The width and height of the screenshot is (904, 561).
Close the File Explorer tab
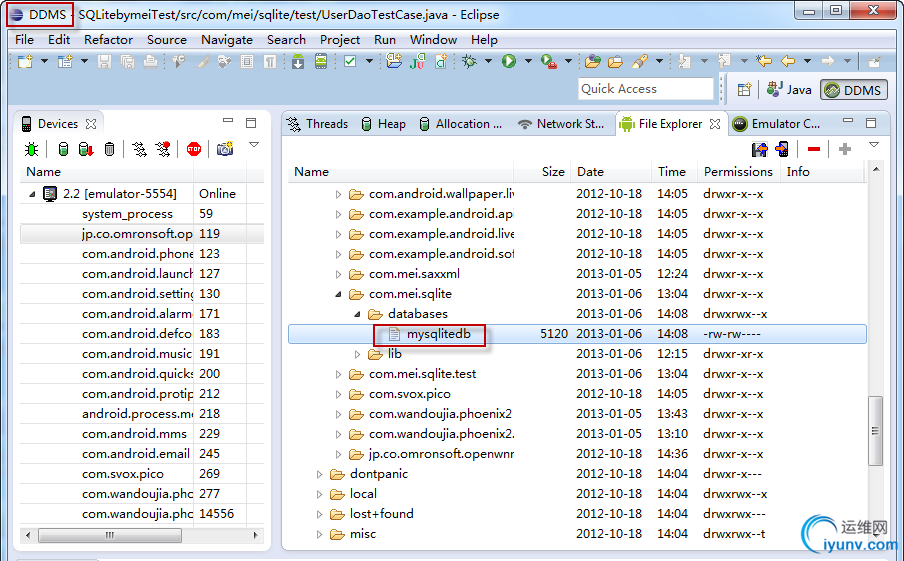tap(715, 124)
